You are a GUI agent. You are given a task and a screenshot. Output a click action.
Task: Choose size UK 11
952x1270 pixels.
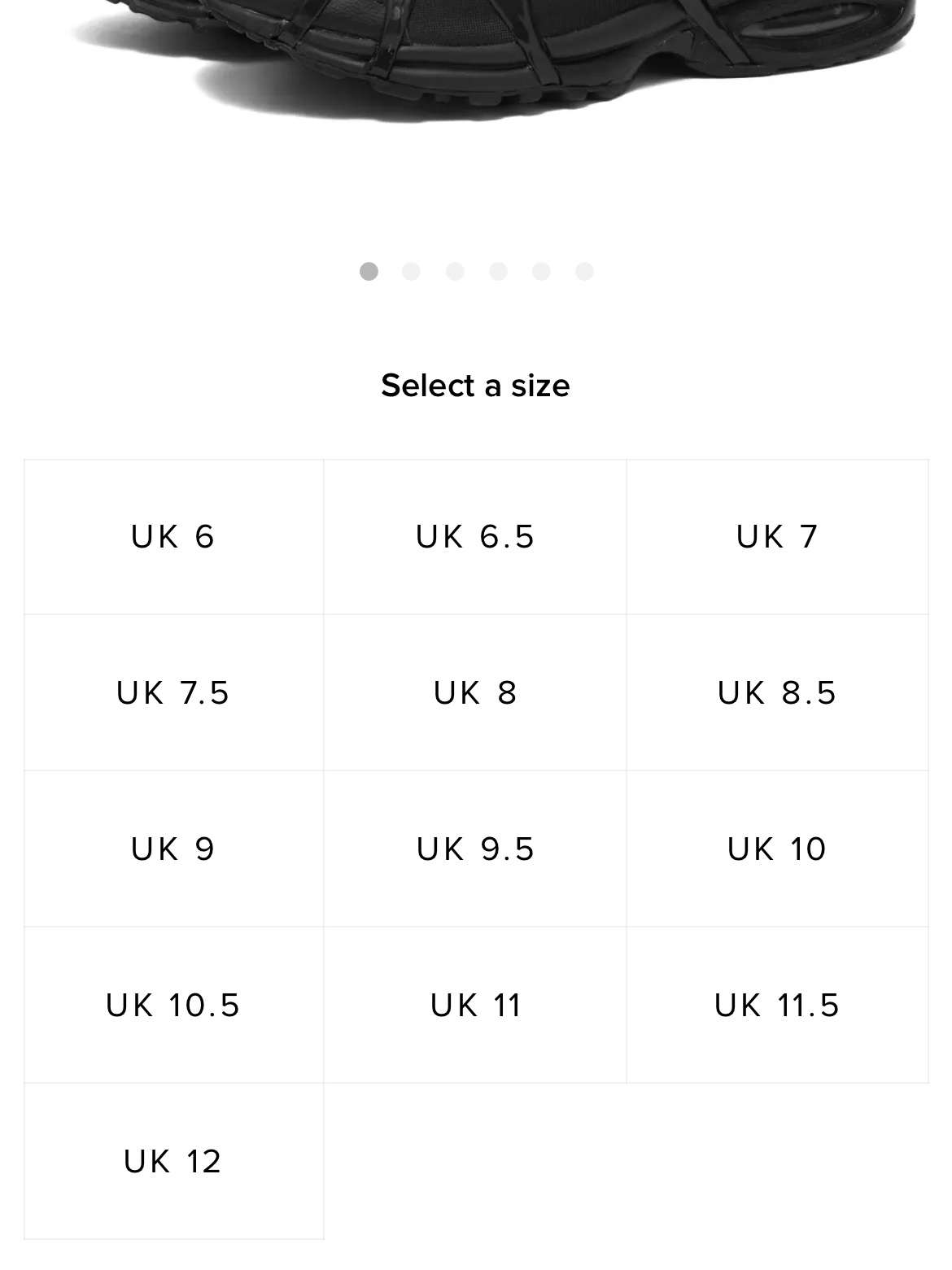tap(475, 1005)
